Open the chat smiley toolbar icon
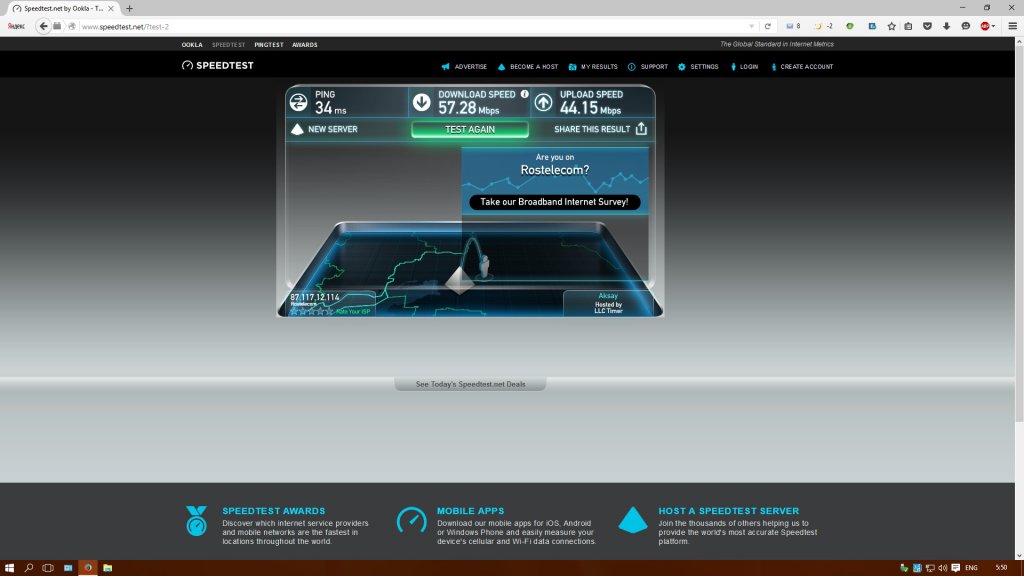 [x=966, y=26]
